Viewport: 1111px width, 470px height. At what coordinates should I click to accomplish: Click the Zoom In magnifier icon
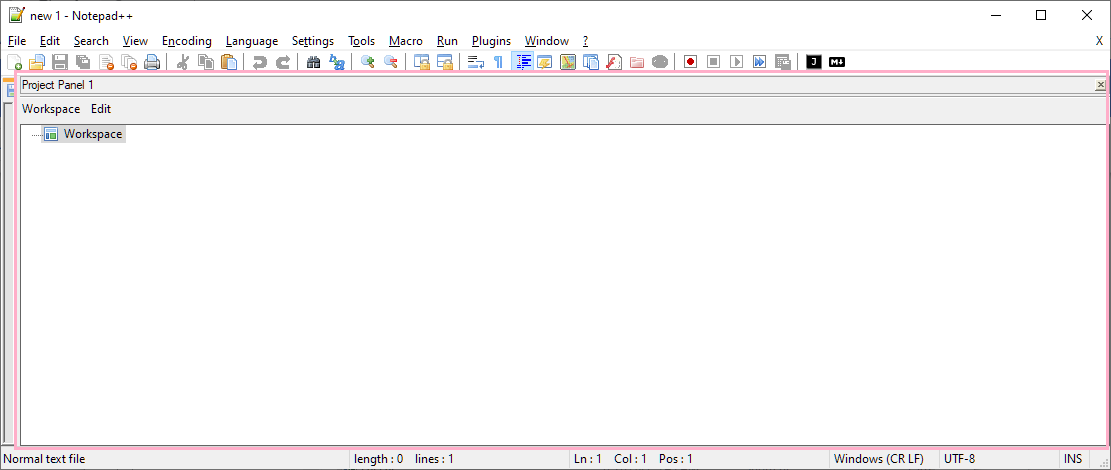click(368, 62)
